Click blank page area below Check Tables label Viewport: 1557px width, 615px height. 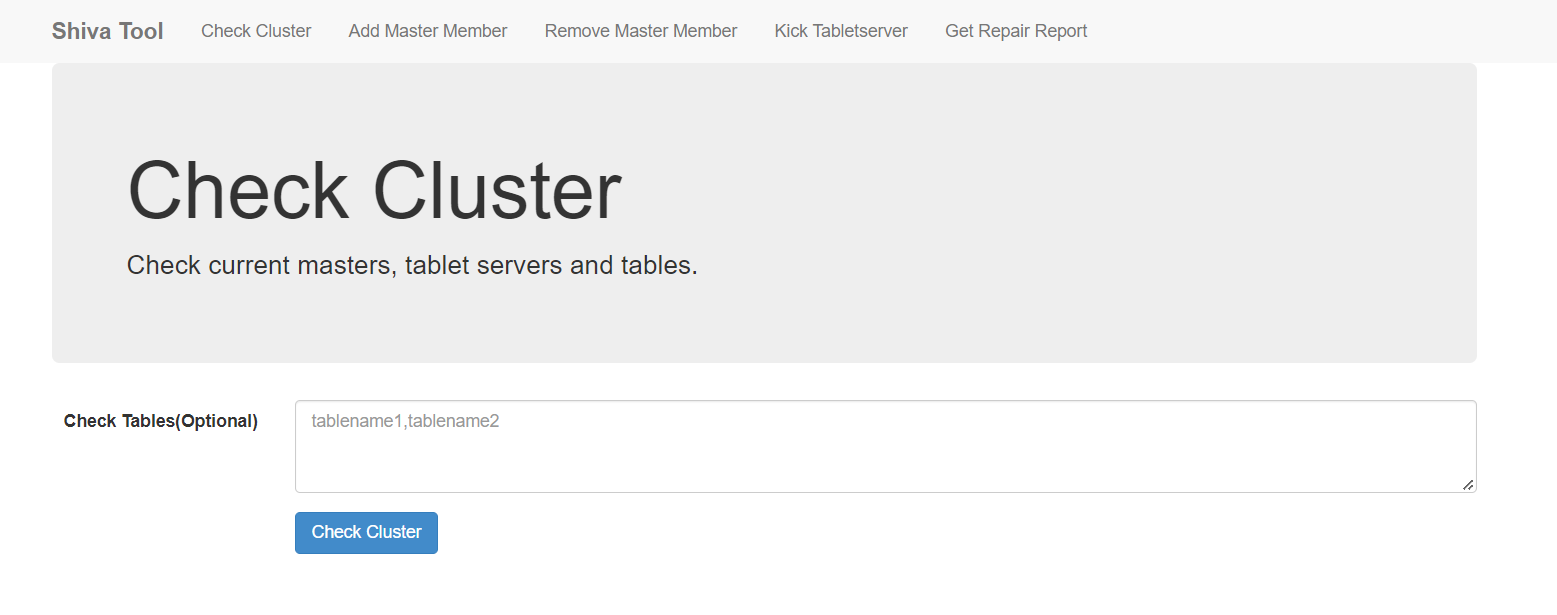pos(160,520)
